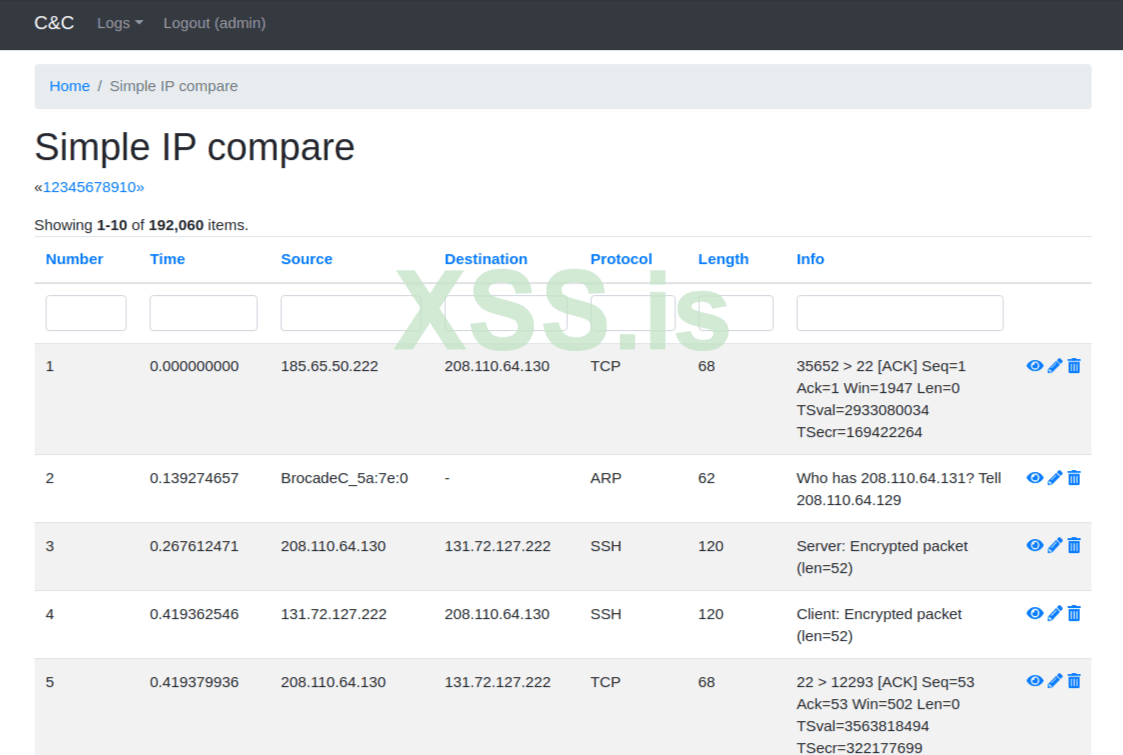View the ARP packet row 2

tap(1035, 478)
